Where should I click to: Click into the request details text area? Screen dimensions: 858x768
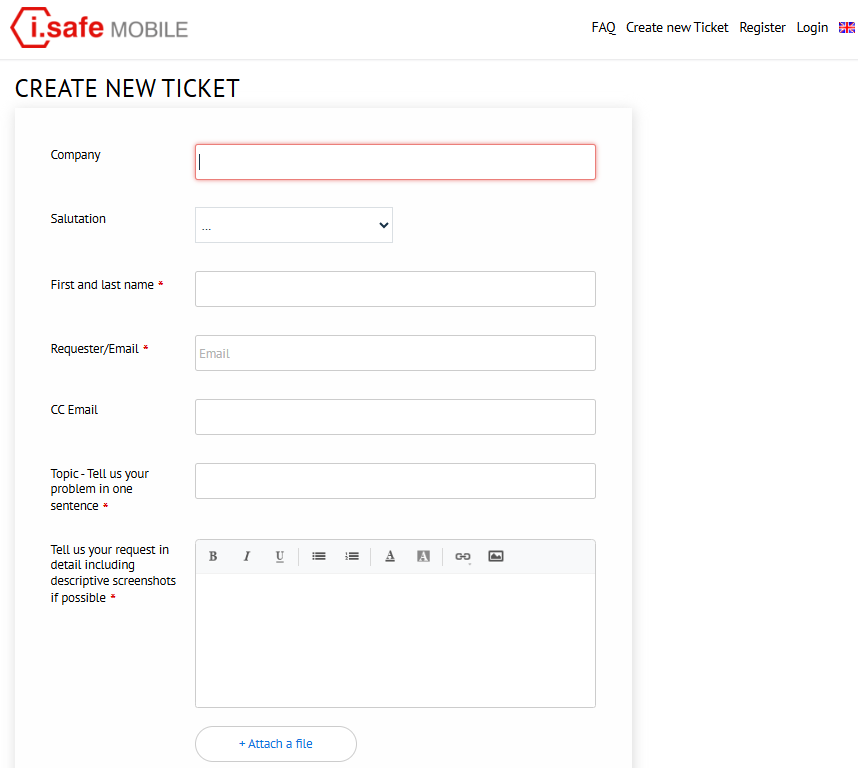tap(395, 640)
